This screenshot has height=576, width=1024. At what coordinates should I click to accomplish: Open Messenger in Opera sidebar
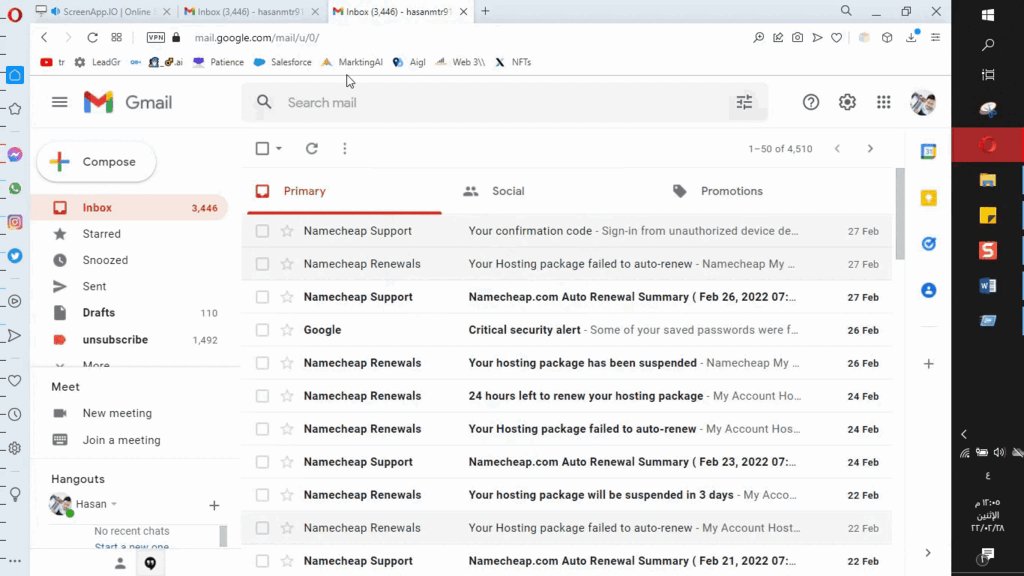point(15,155)
